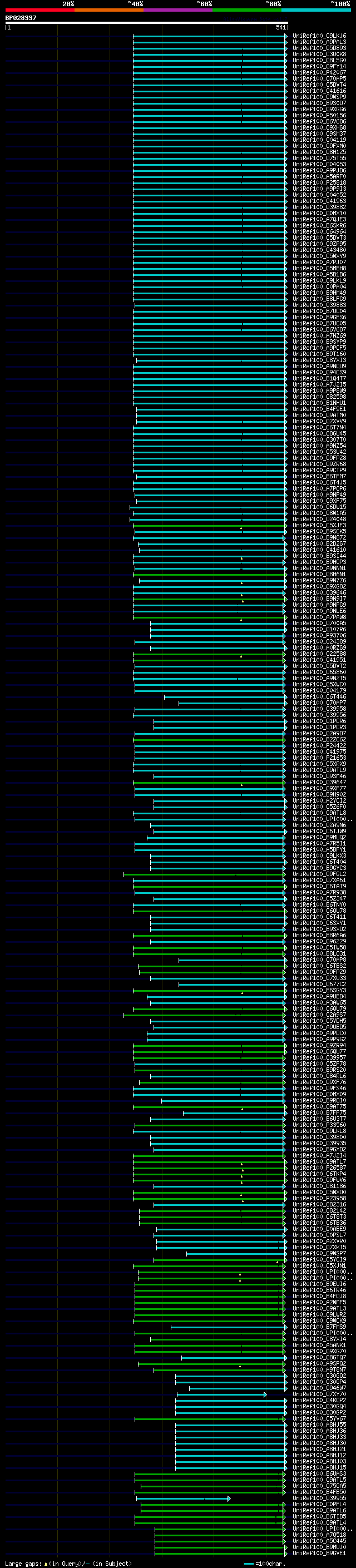Open the UniRef100_A7QJE3 label
The image size is (356, 1568).
coord(319,220)
